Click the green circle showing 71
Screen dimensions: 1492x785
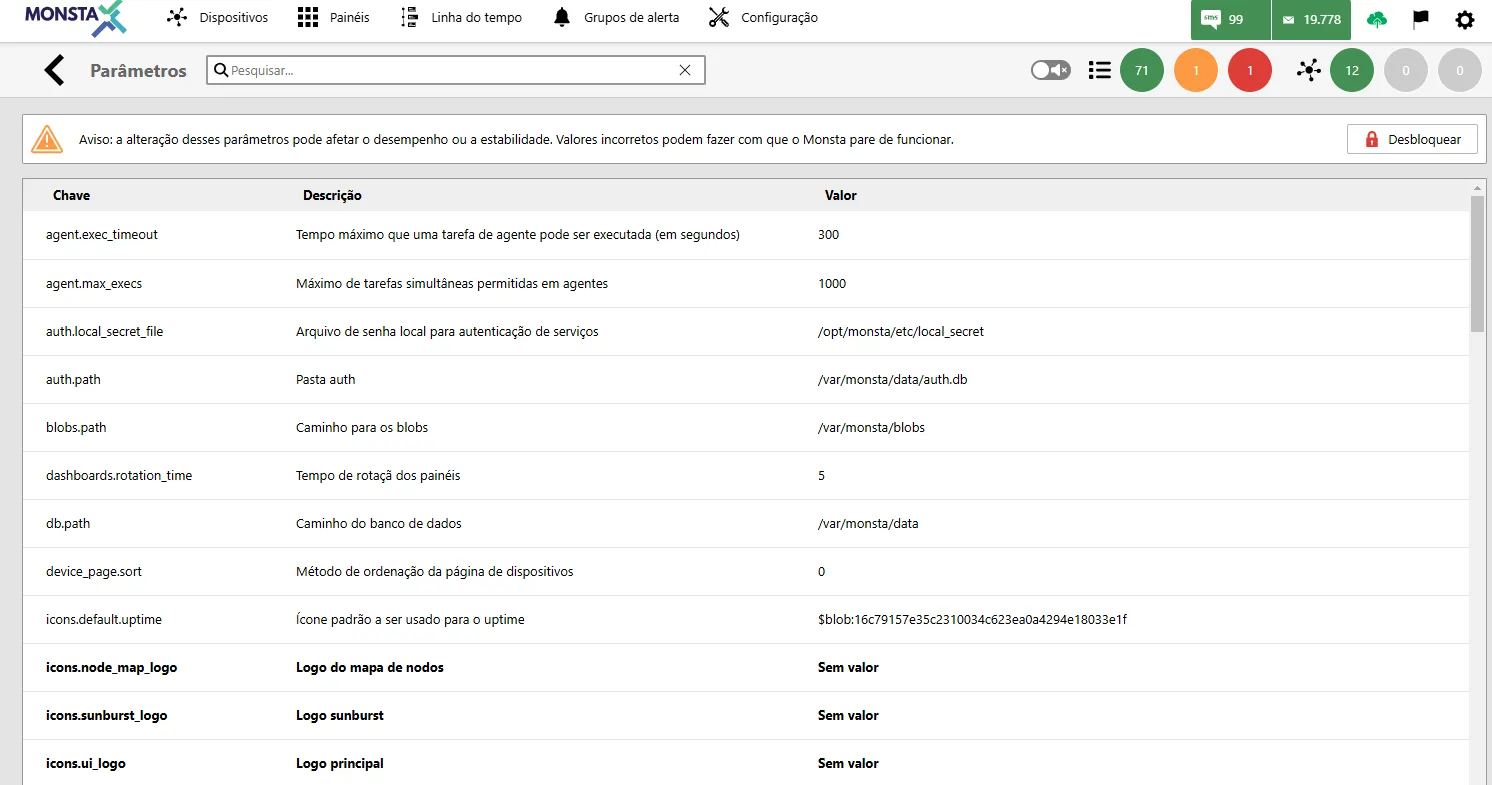pos(1142,70)
